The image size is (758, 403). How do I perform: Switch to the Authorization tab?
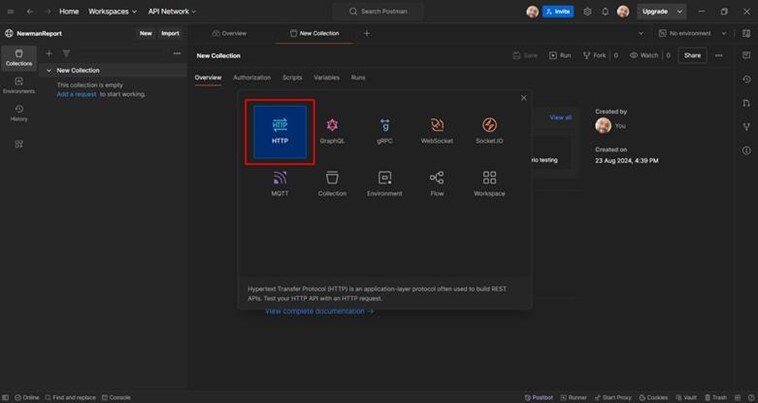(x=251, y=77)
